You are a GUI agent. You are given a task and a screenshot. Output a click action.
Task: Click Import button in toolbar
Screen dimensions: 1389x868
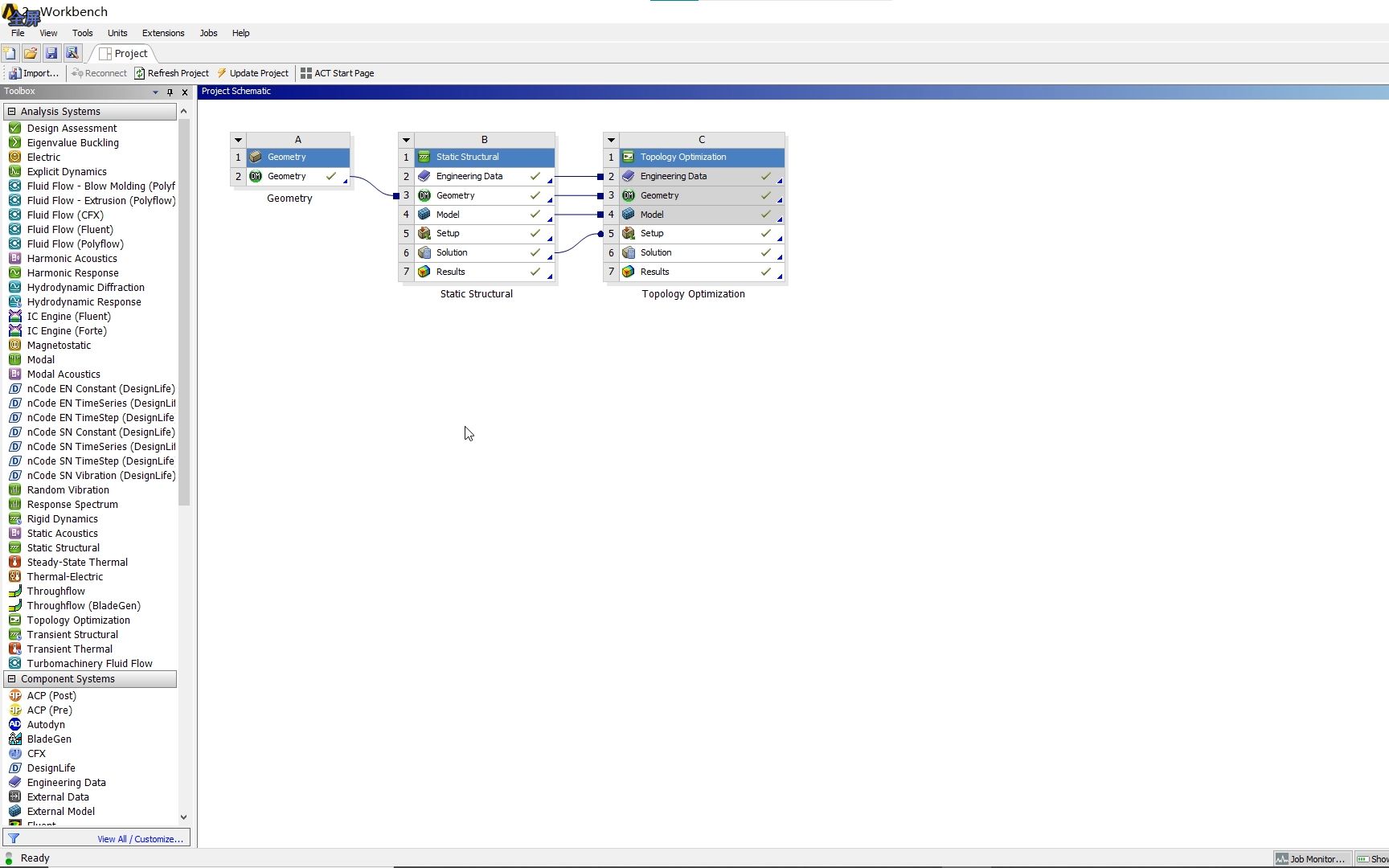click(x=34, y=73)
